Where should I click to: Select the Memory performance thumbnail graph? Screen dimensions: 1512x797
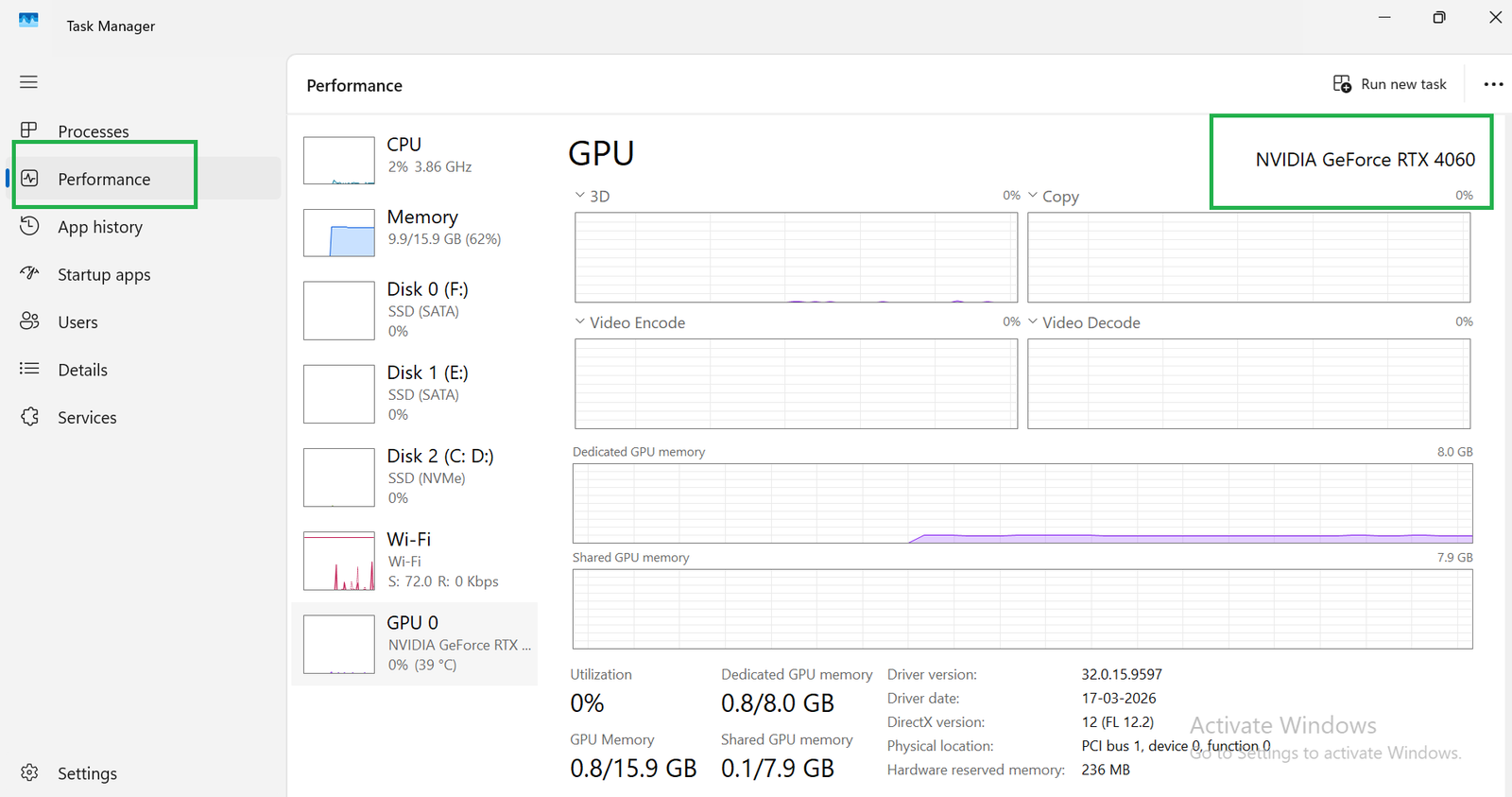point(339,233)
